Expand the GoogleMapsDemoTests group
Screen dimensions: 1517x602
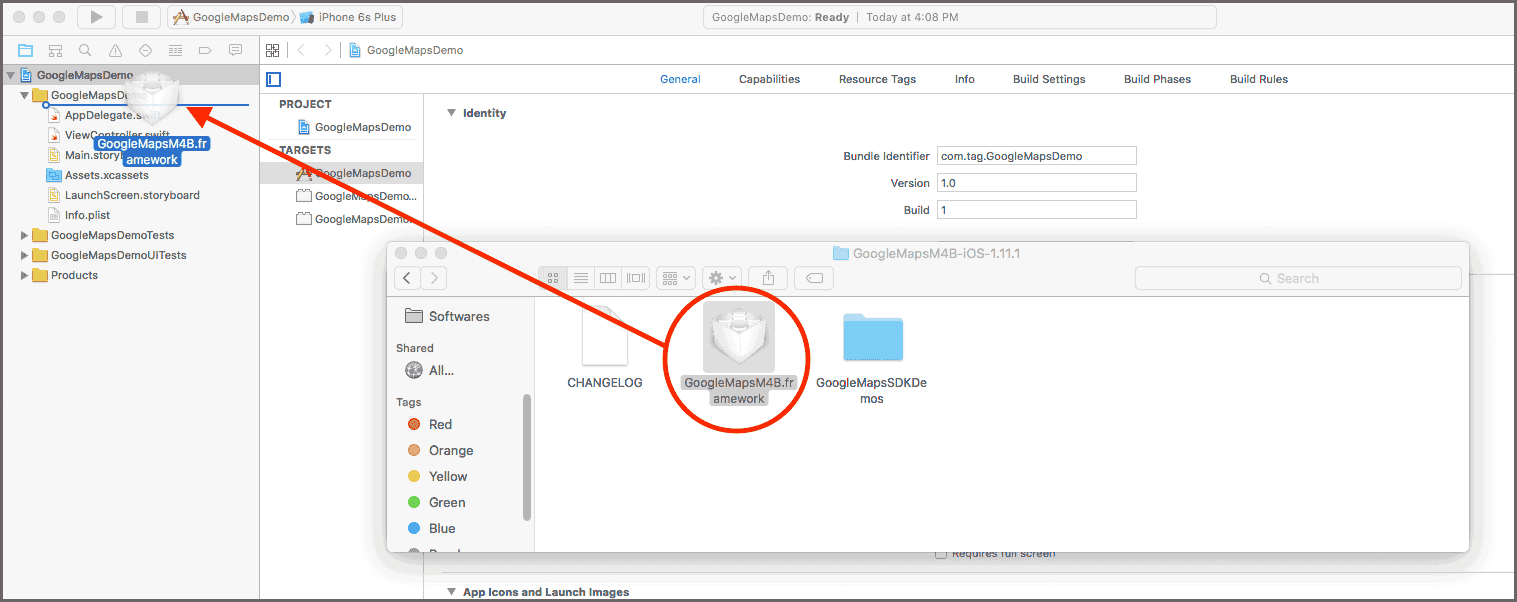coord(25,235)
